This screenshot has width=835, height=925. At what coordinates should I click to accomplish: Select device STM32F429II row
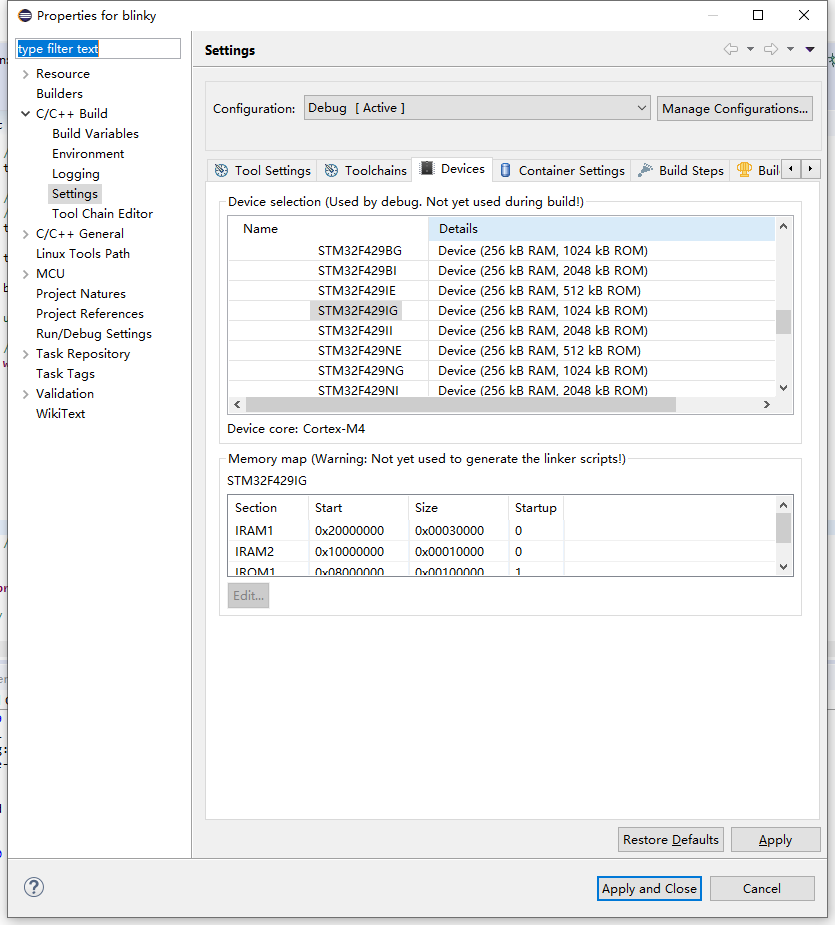tap(502, 331)
